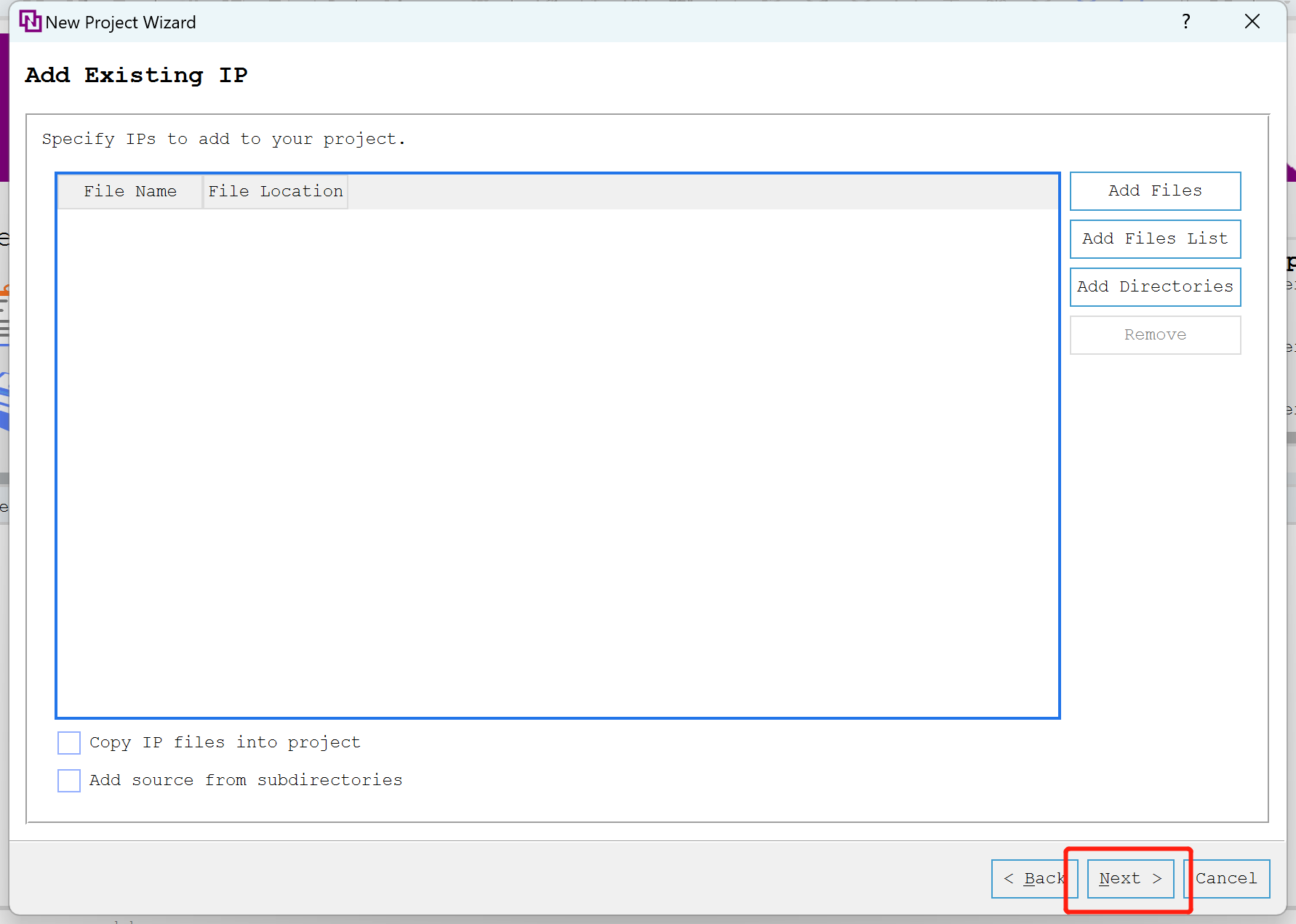This screenshot has width=1296, height=924.
Task: Close the New Project Wizard window
Action: pos(1252,22)
